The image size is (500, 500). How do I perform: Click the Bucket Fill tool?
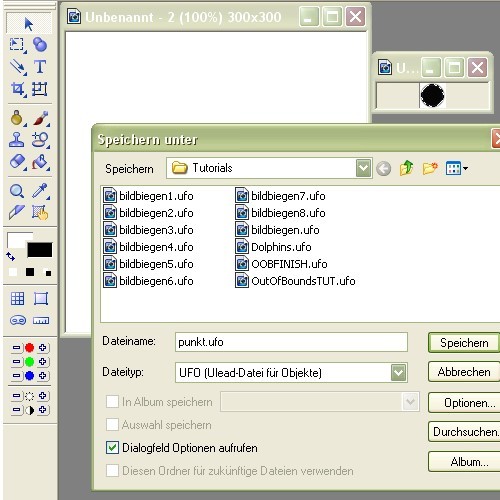tap(40, 162)
